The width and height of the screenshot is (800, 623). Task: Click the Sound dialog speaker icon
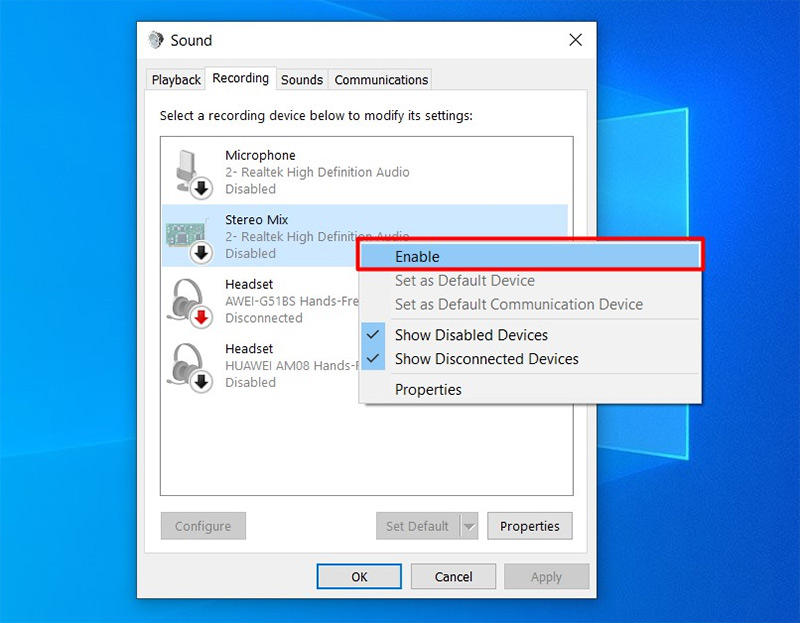tap(156, 40)
